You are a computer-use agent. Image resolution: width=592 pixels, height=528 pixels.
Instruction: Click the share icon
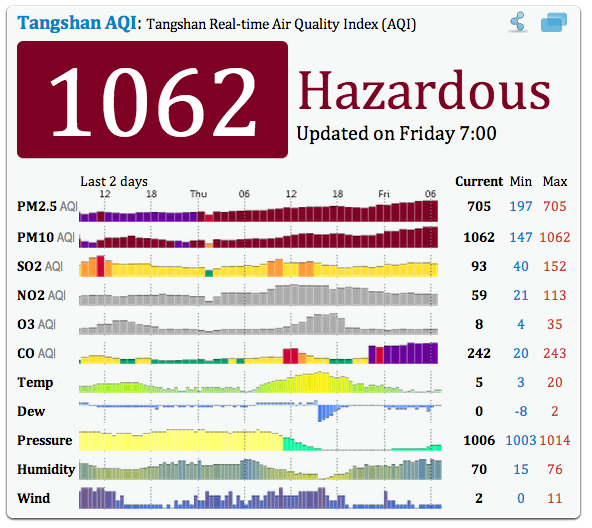[518, 22]
